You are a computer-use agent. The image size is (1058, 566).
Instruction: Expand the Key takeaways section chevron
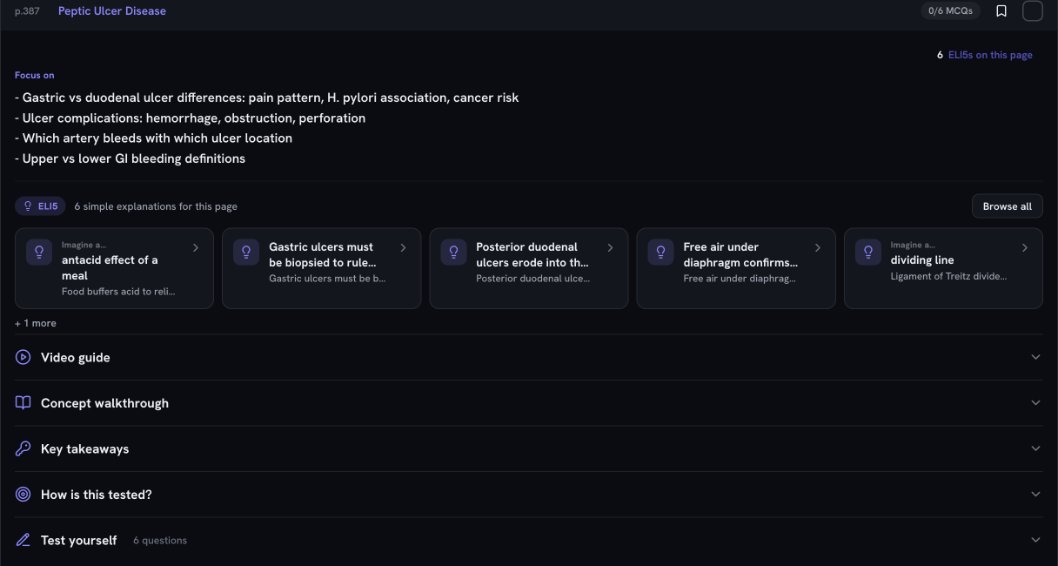tap(1035, 449)
